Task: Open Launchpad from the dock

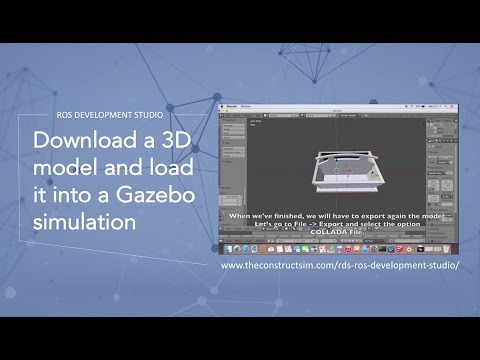Action: pos(236,249)
